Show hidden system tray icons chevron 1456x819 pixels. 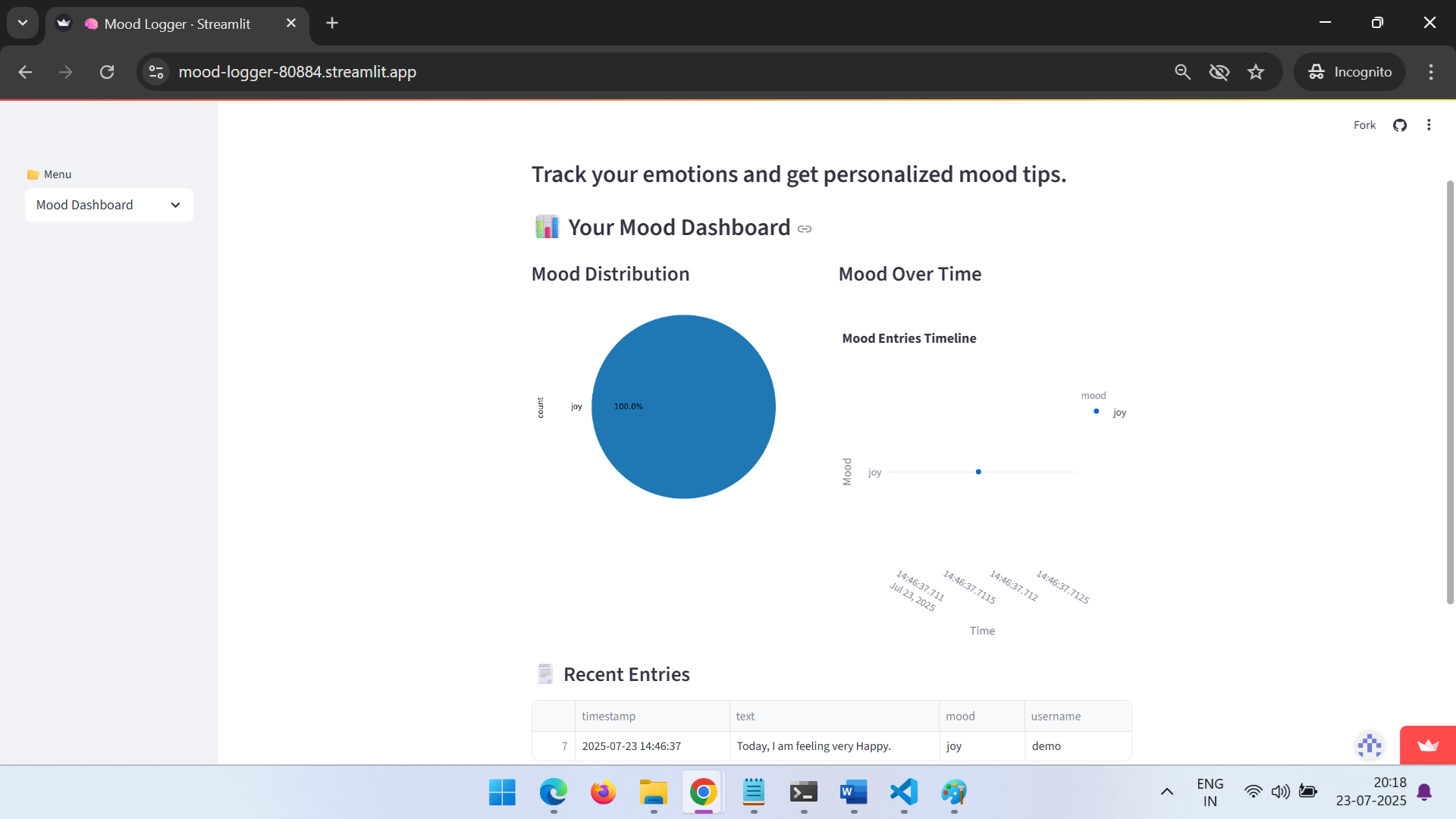[1167, 792]
